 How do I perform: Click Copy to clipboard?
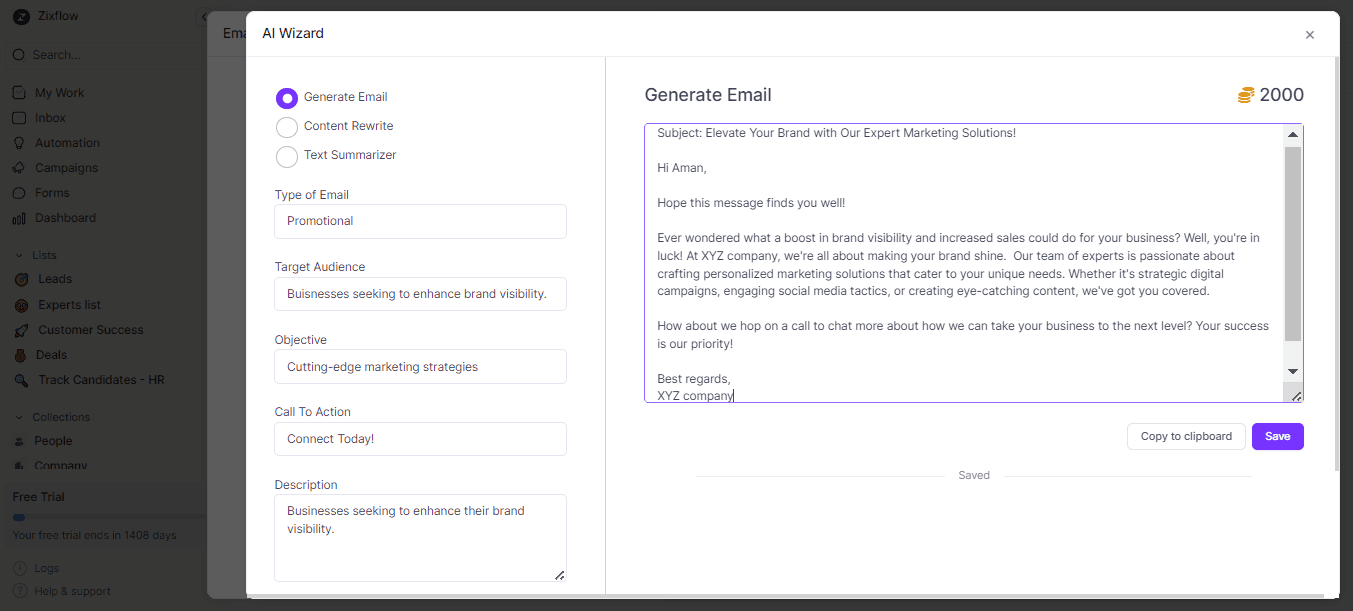pyautogui.click(x=1186, y=436)
